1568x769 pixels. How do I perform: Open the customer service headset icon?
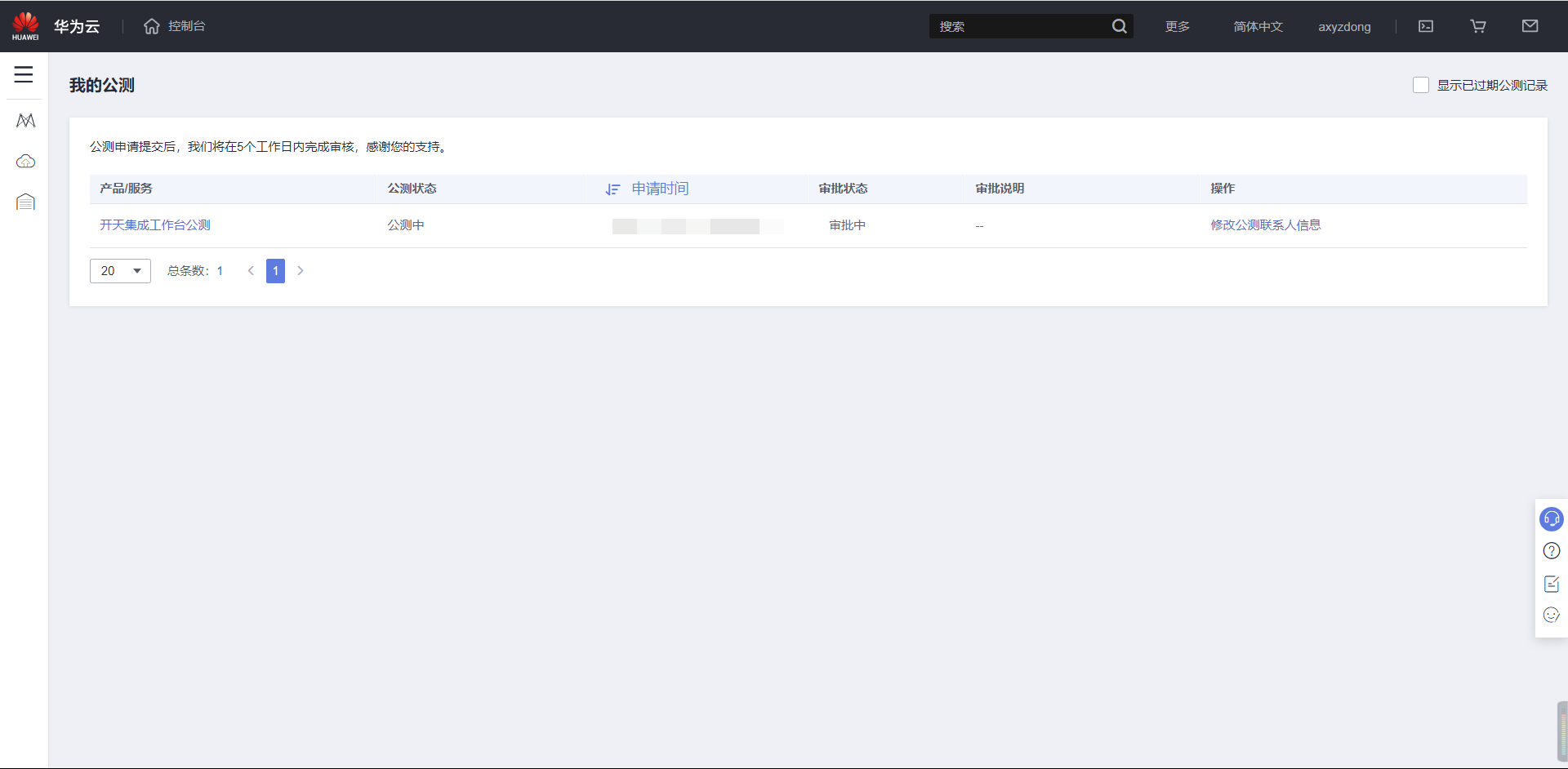(1552, 519)
